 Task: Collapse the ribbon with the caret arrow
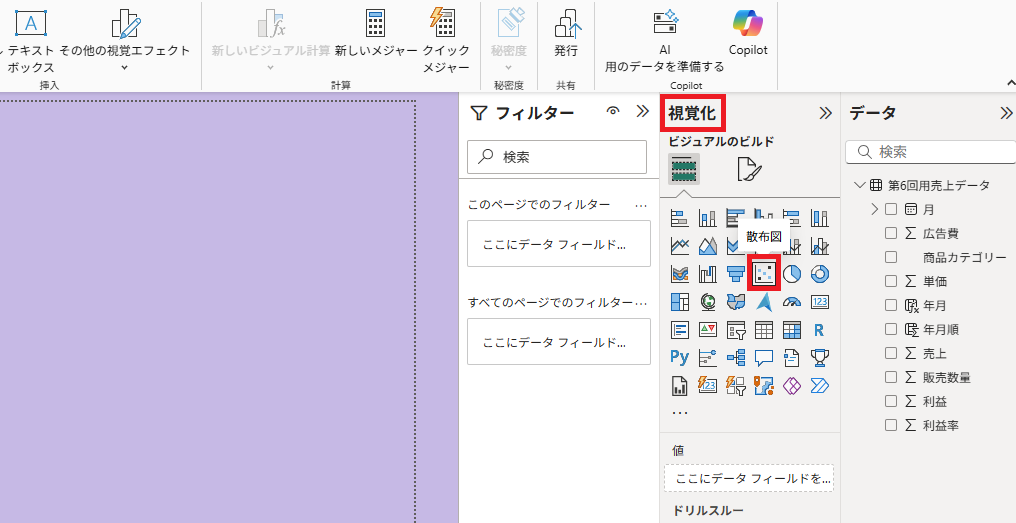pos(1010,83)
